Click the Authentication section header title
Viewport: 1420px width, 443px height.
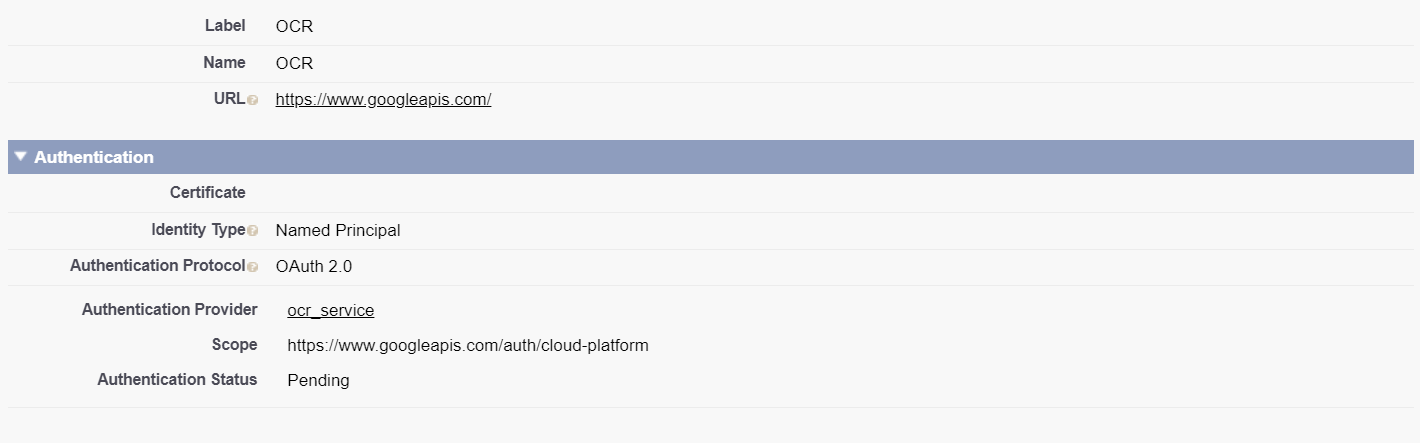pyautogui.click(x=94, y=157)
